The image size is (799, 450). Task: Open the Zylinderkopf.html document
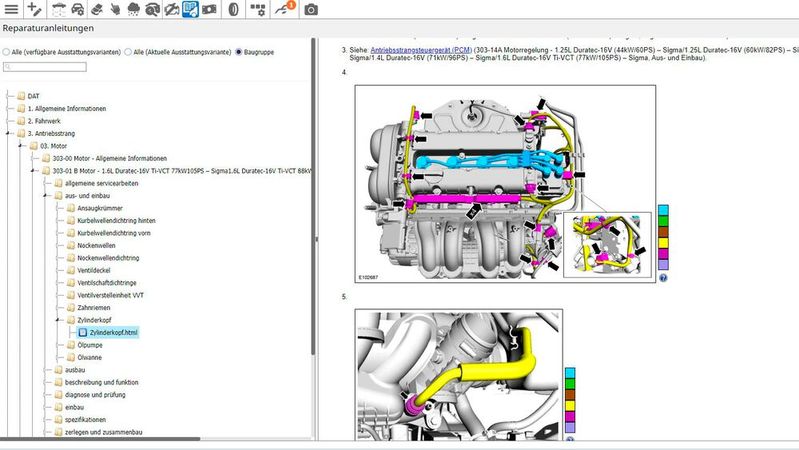[112, 332]
